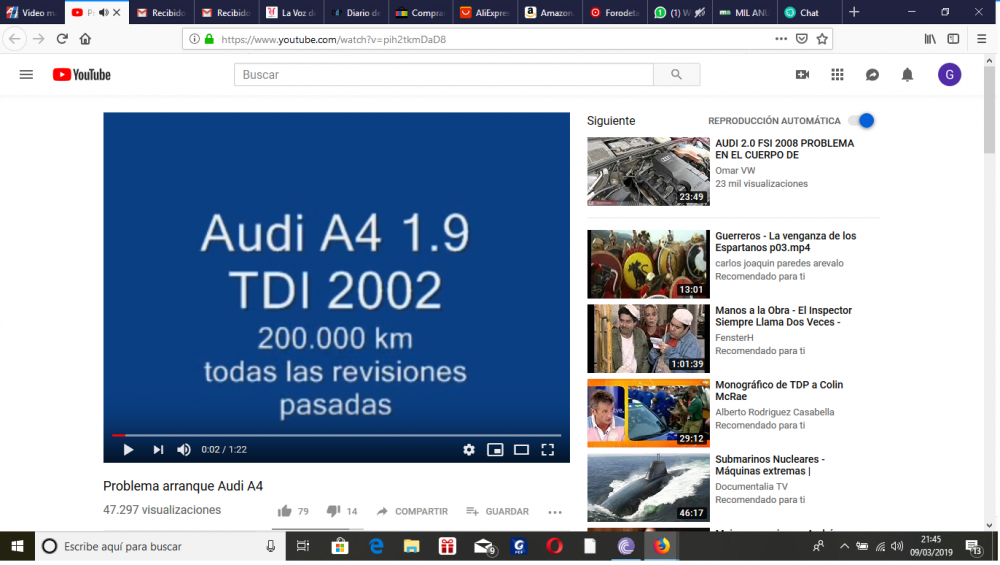The height and width of the screenshot is (565, 1000).
Task: Open Monográfico de TDP a Colin McRae thumbnail
Action: (648, 413)
